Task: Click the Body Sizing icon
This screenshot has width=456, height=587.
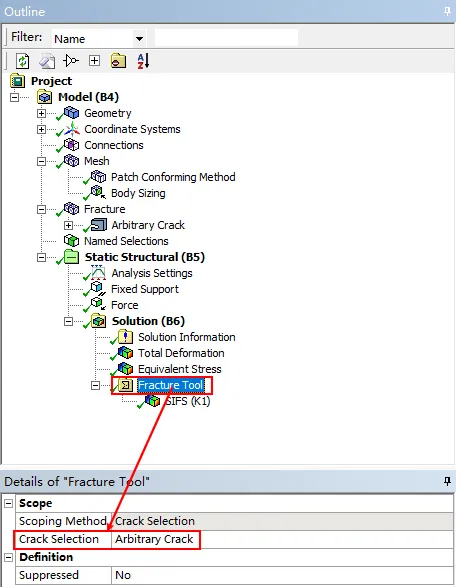Action: [98, 192]
